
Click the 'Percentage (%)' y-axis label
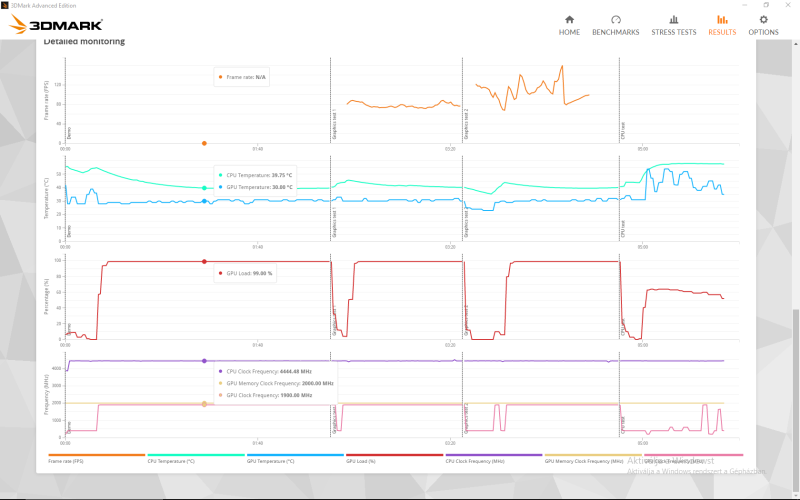[46, 296]
